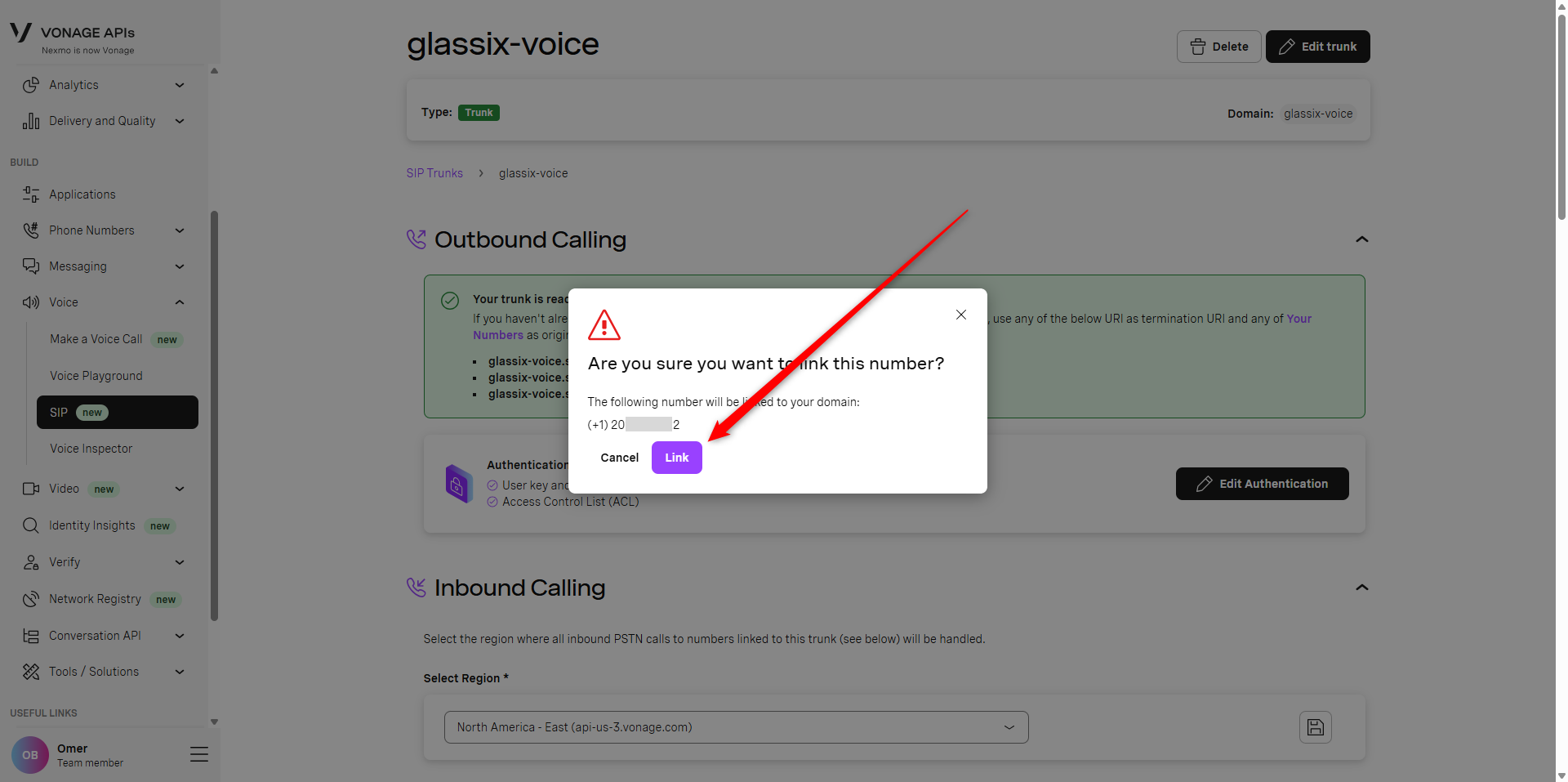The height and width of the screenshot is (782, 1568).
Task: Click the glassix-voice domain value
Action: pos(1318,114)
